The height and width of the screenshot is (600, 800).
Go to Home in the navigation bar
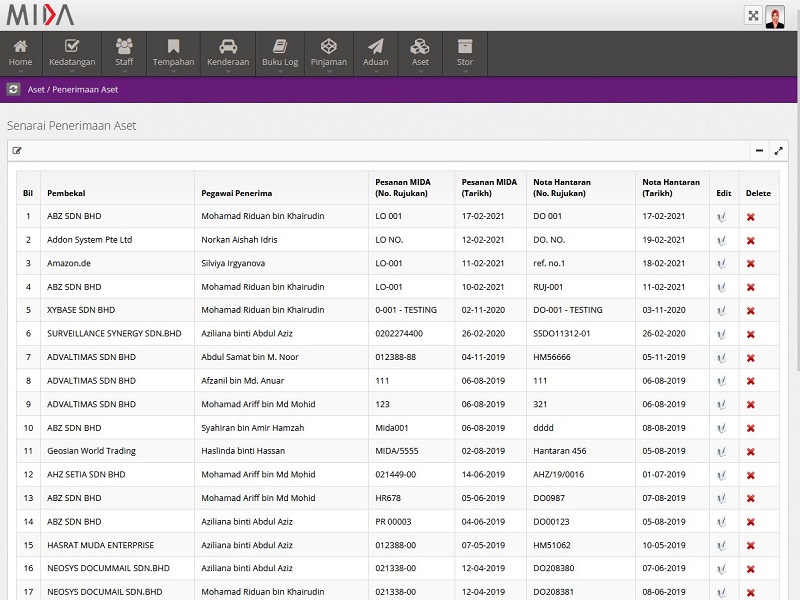[x=20, y=53]
